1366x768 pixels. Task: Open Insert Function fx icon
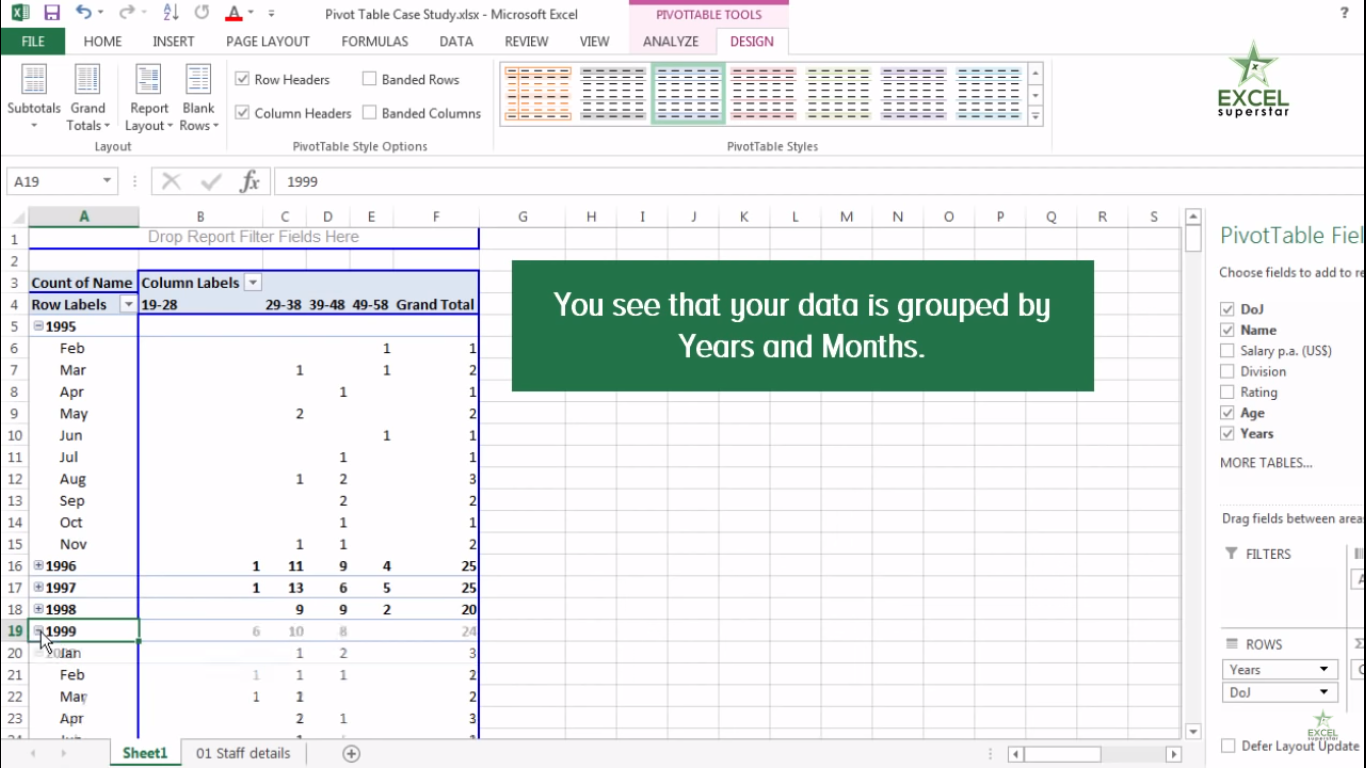[250, 181]
